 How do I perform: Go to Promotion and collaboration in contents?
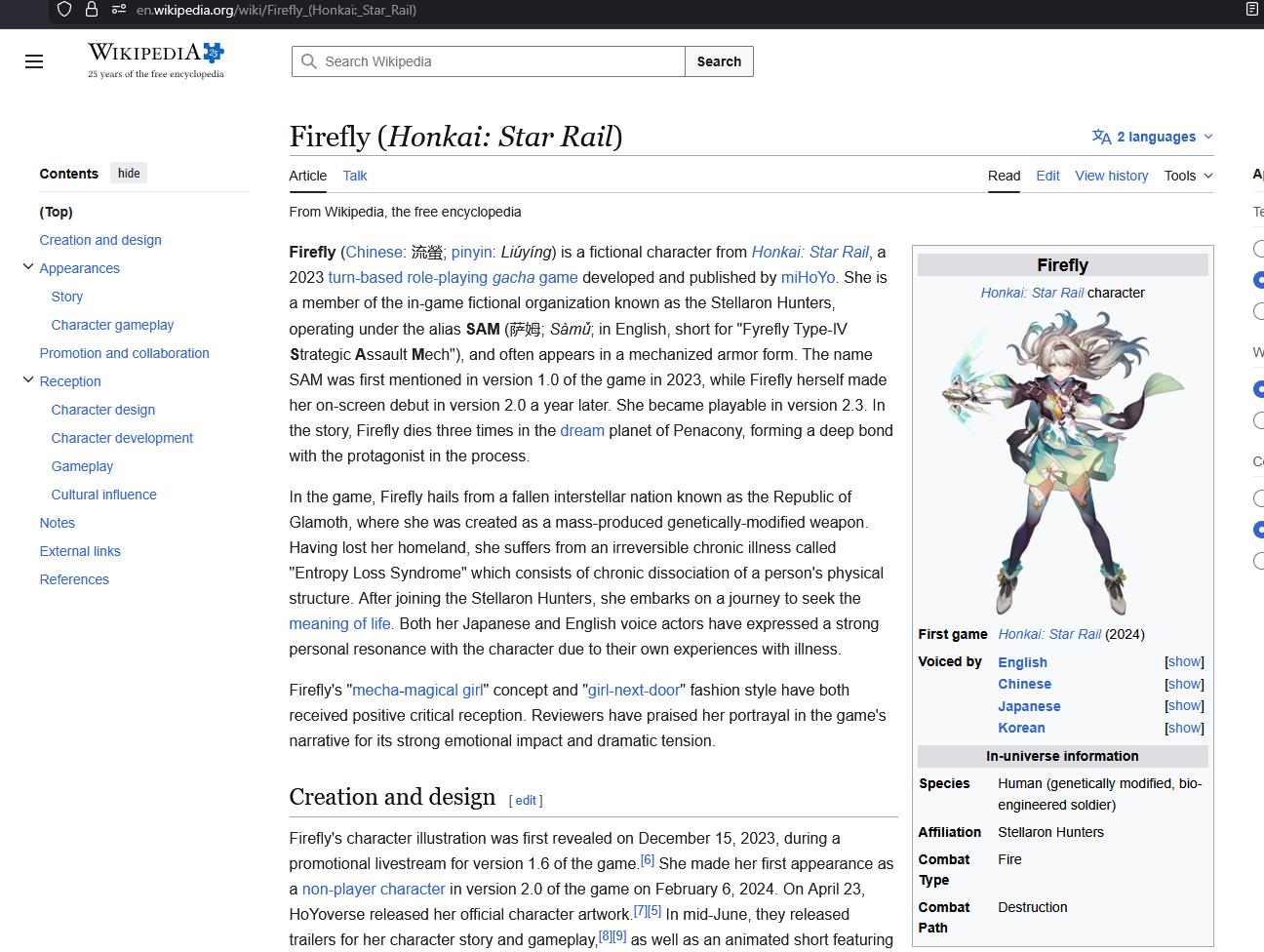(x=125, y=353)
